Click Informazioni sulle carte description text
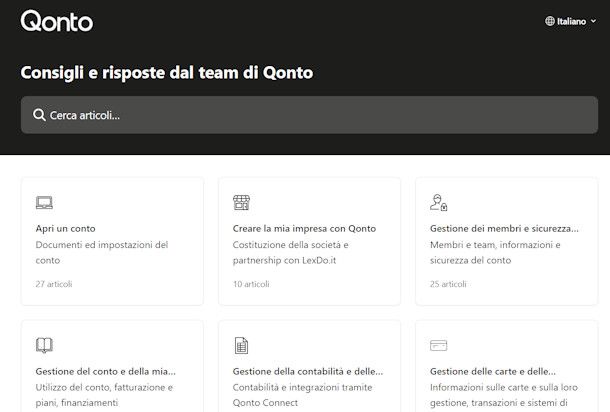 504,395
